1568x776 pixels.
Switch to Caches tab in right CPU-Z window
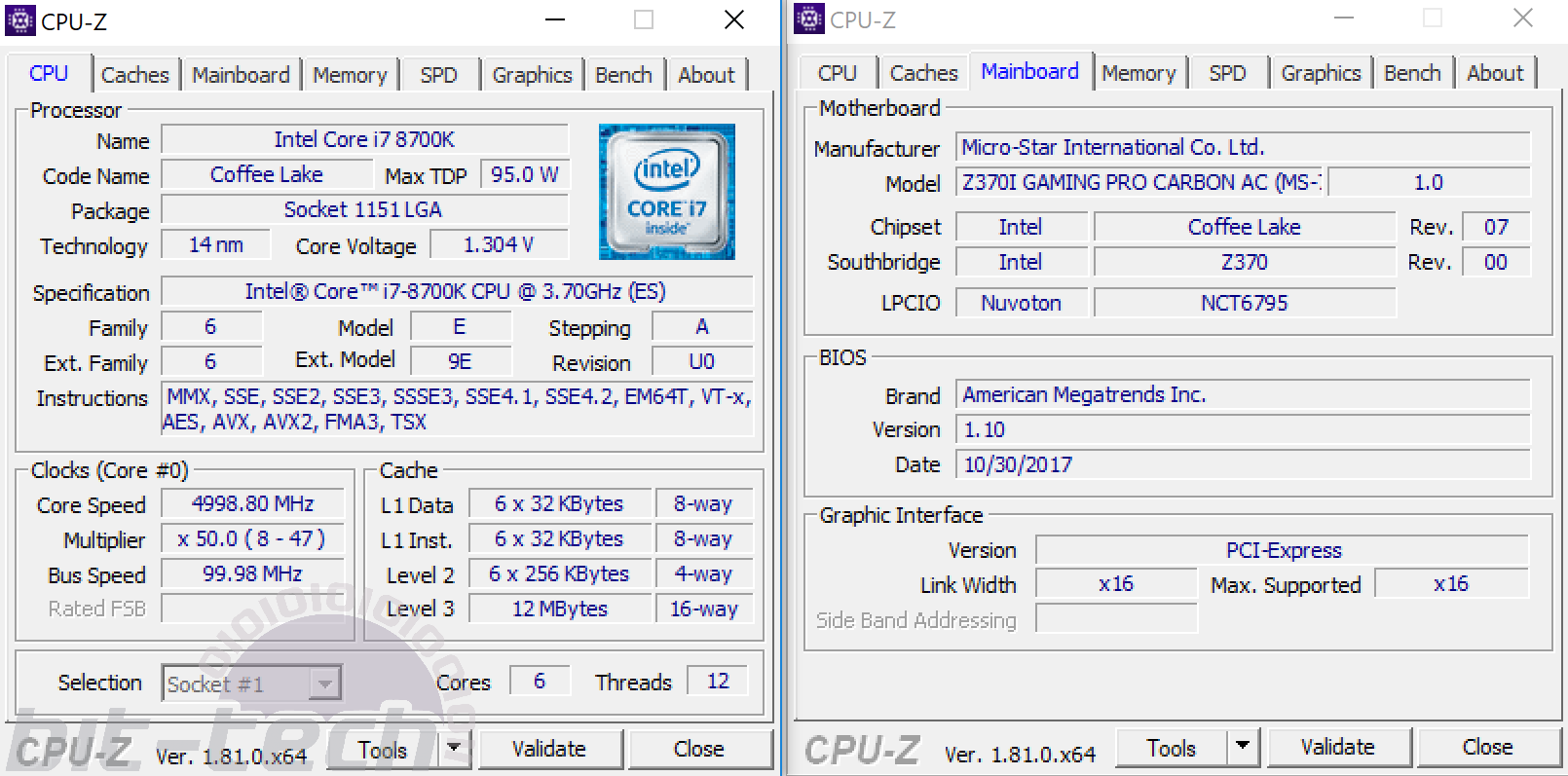coord(924,73)
